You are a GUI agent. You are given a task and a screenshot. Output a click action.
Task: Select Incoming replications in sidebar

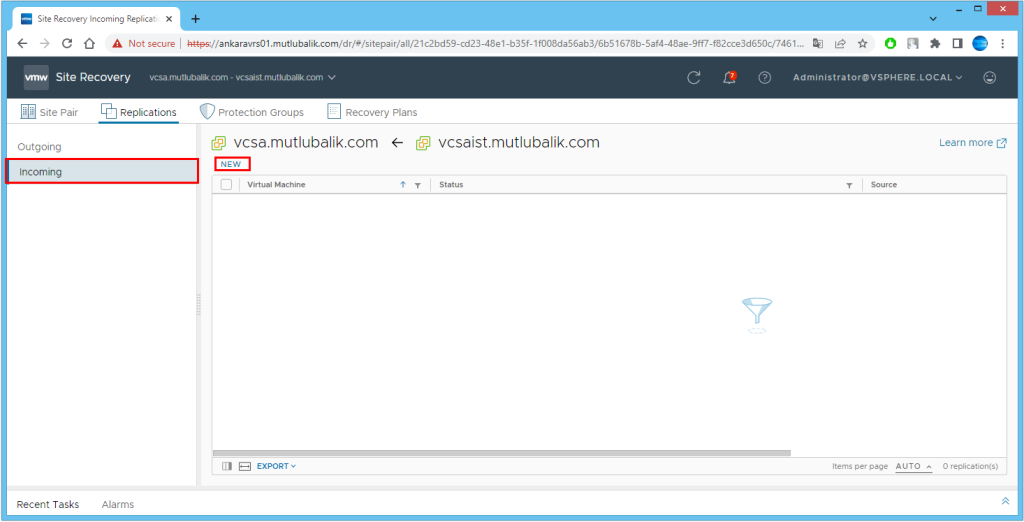tap(102, 172)
